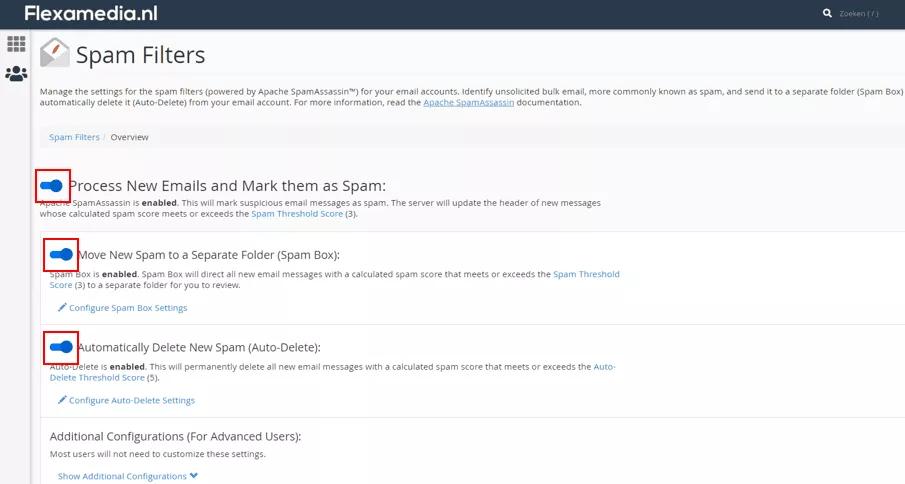This screenshot has height=484, width=905.
Task: Click the Flexamedia.nl logo
Action: click(91, 13)
